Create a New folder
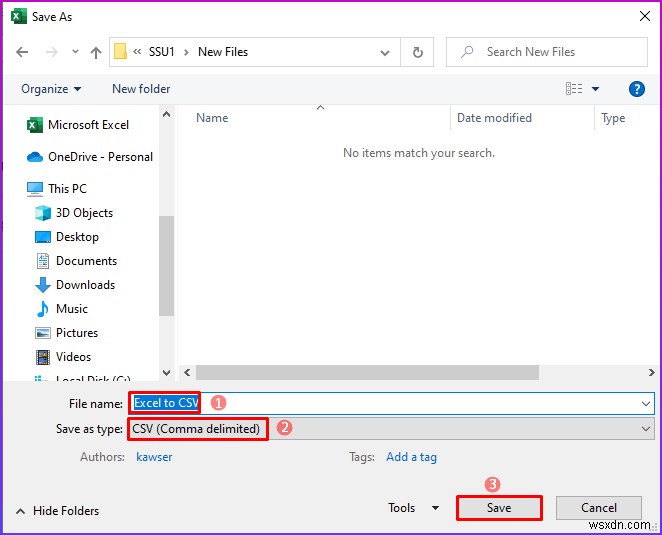Screen dimensions: 662x535 [141, 89]
